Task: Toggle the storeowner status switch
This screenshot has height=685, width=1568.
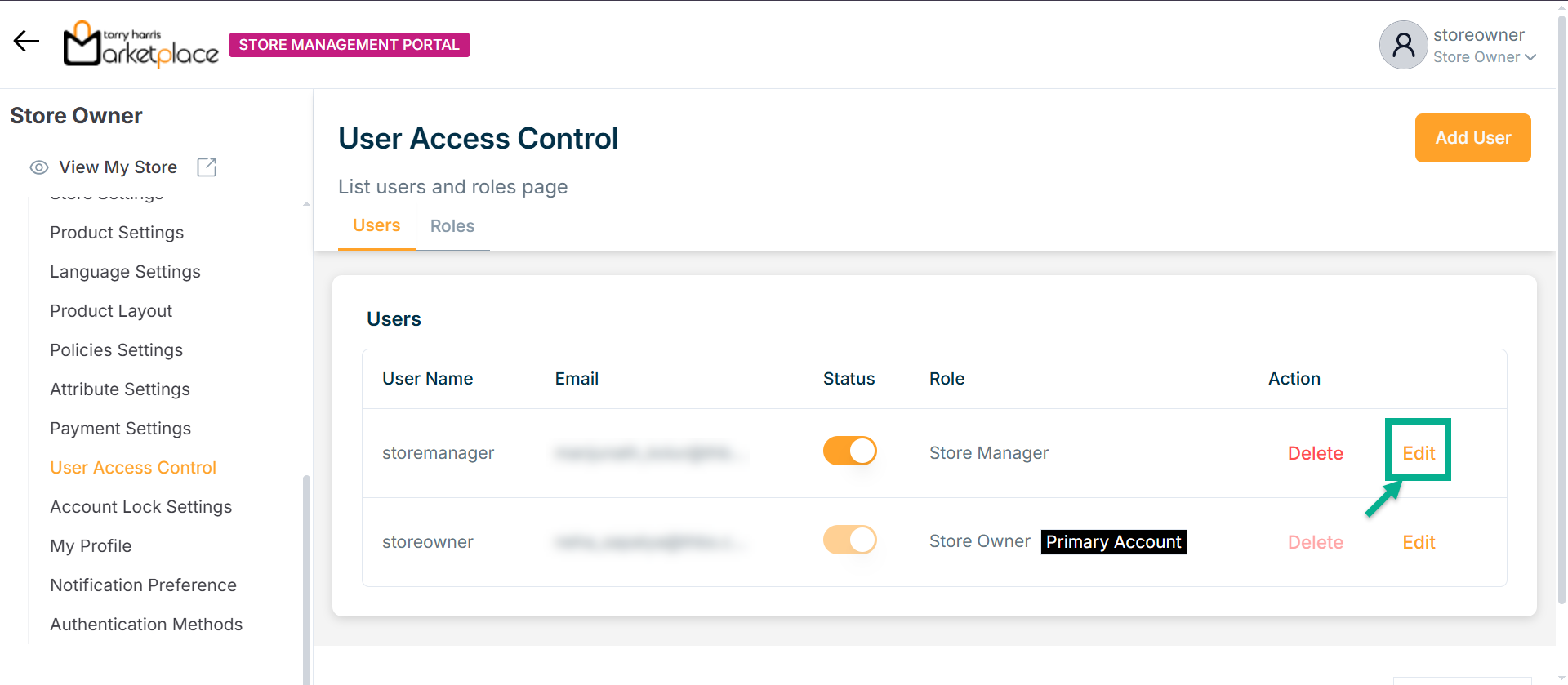Action: (849, 540)
